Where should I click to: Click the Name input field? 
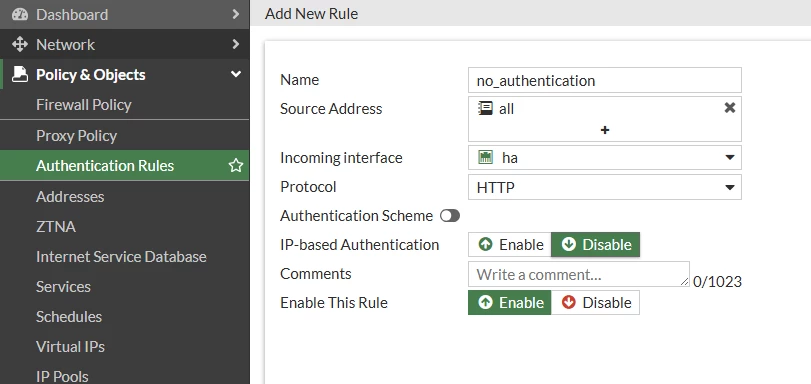click(x=605, y=80)
